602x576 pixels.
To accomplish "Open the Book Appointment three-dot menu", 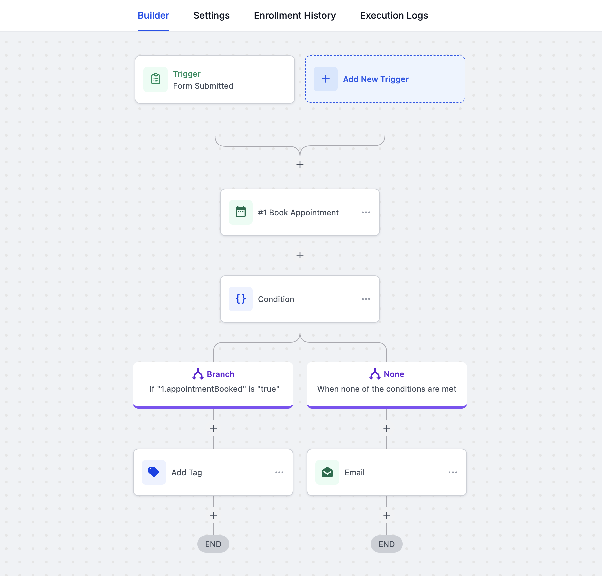I will 366,212.
